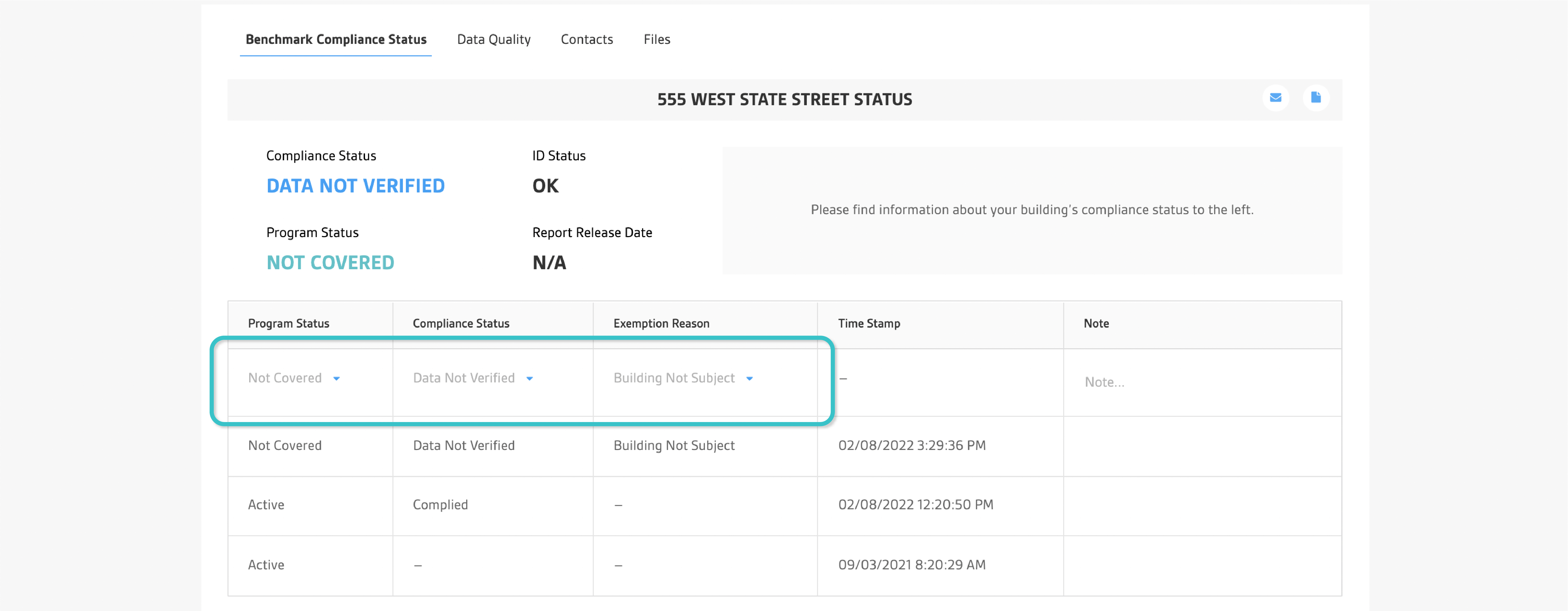This screenshot has height=611, width=1568.
Task: Click Active in the 12:20:50 PM row
Action: pyautogui.click(x=266, y=505)
